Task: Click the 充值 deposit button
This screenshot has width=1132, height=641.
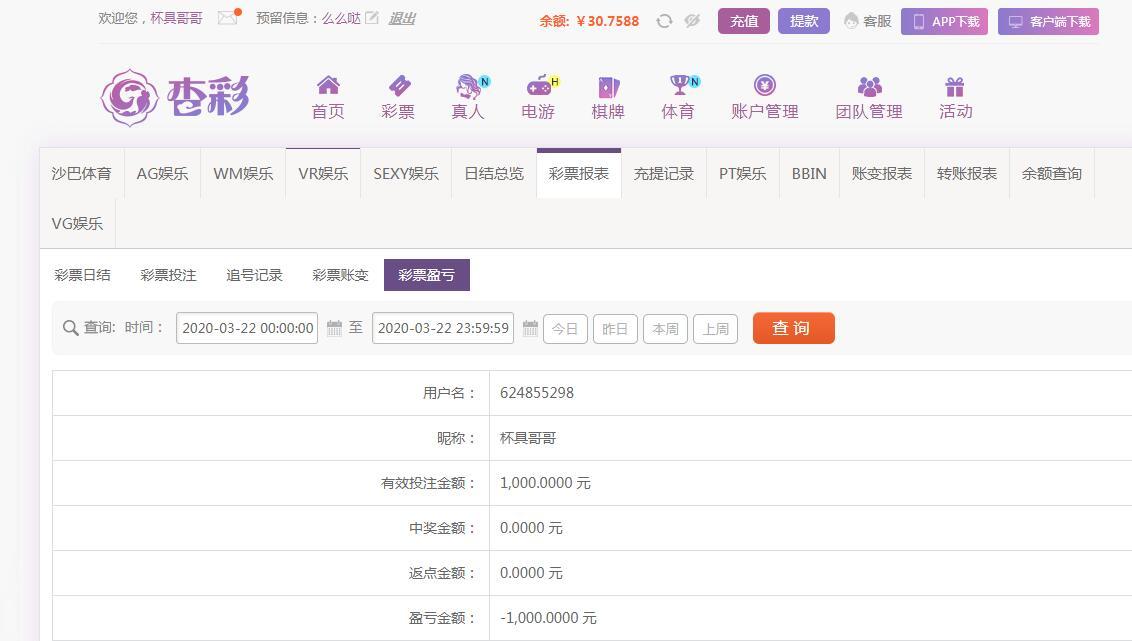Action: [743, 21]
